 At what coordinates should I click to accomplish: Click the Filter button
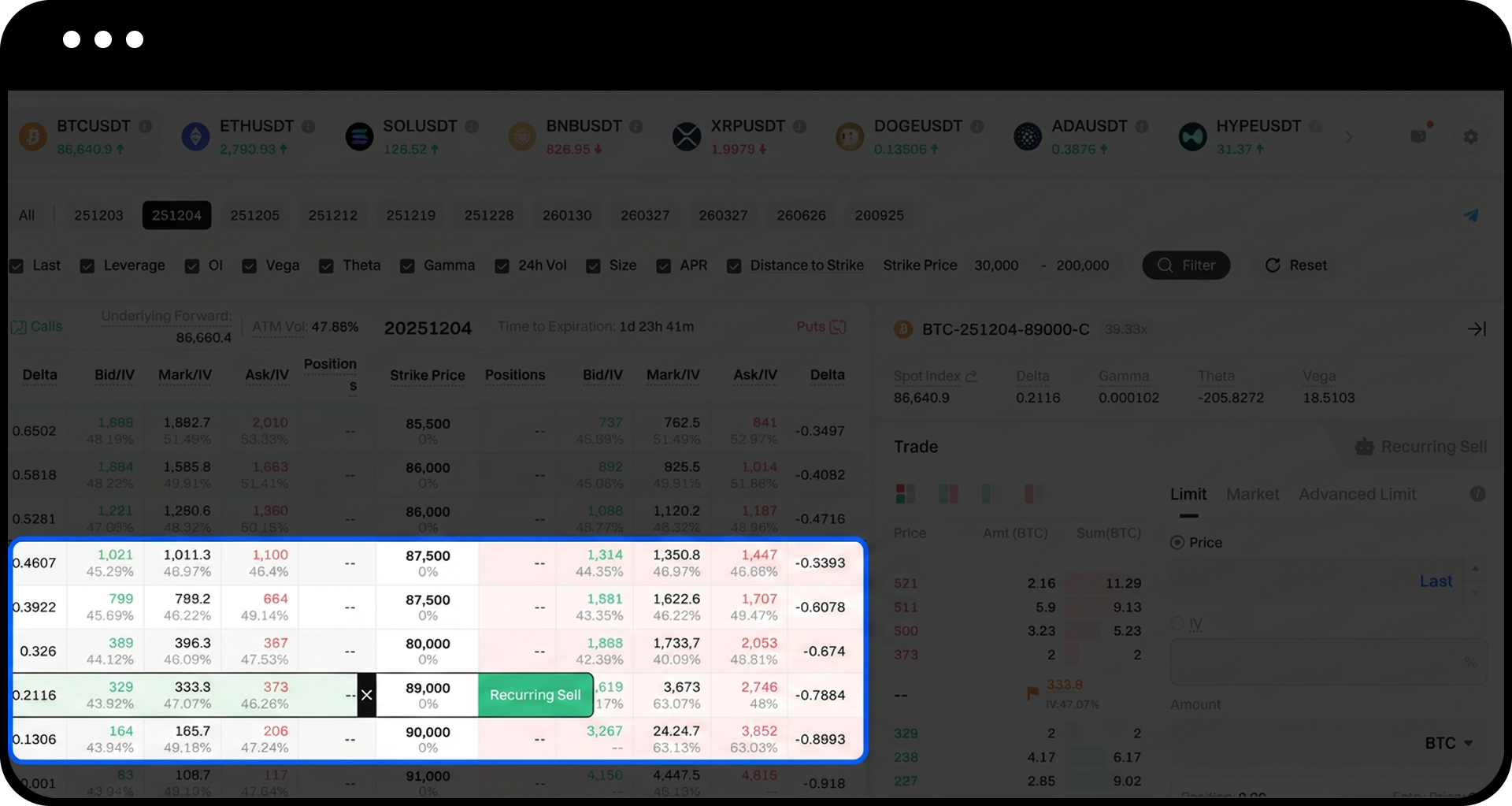tap(1186, 266)
